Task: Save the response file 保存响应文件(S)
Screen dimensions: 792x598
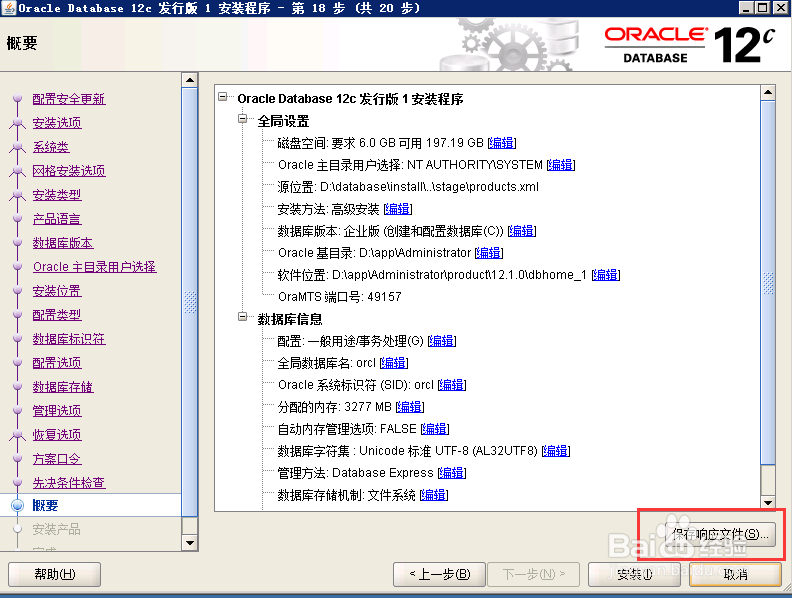Action: coord(721,534)
